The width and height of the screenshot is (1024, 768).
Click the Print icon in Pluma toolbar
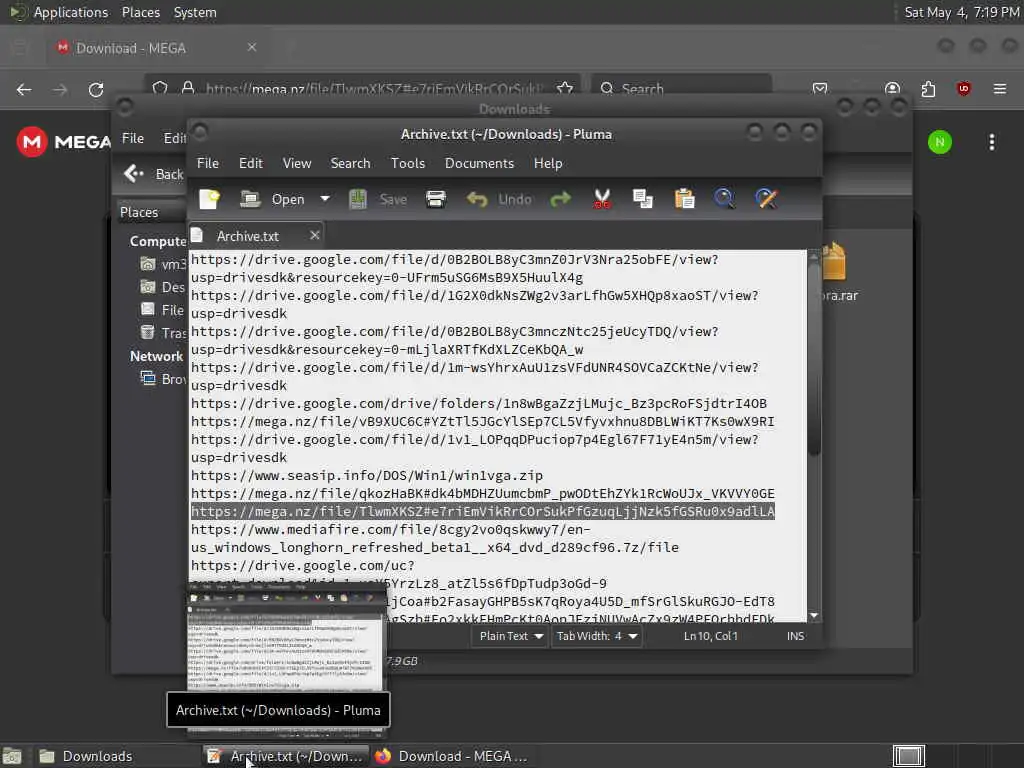[x=436, y=199]
